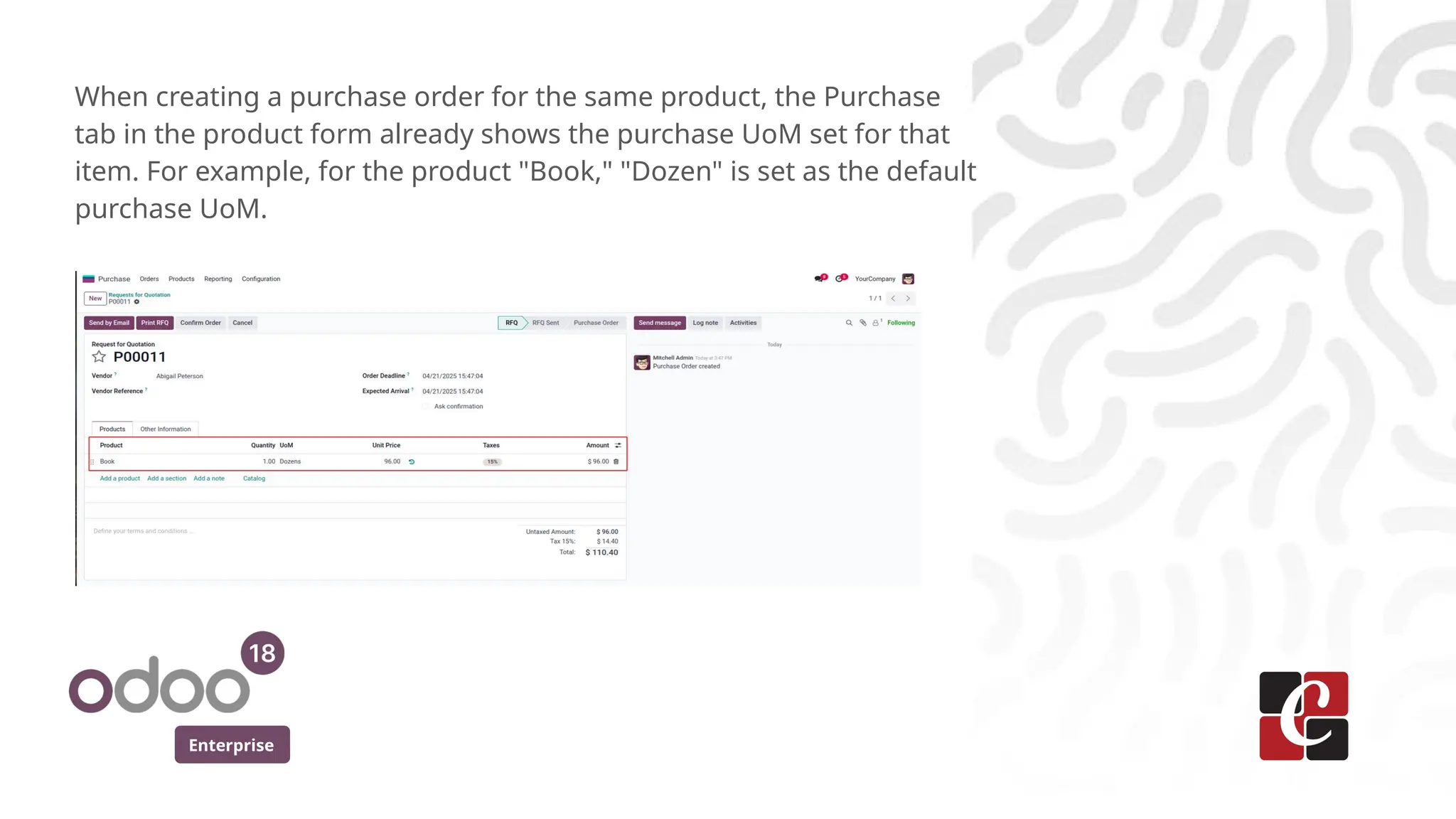Viewport: 1456px width, 819px height.
Task: Open the Mitchell Admin user avatar menu
Action: pos(908,279)
